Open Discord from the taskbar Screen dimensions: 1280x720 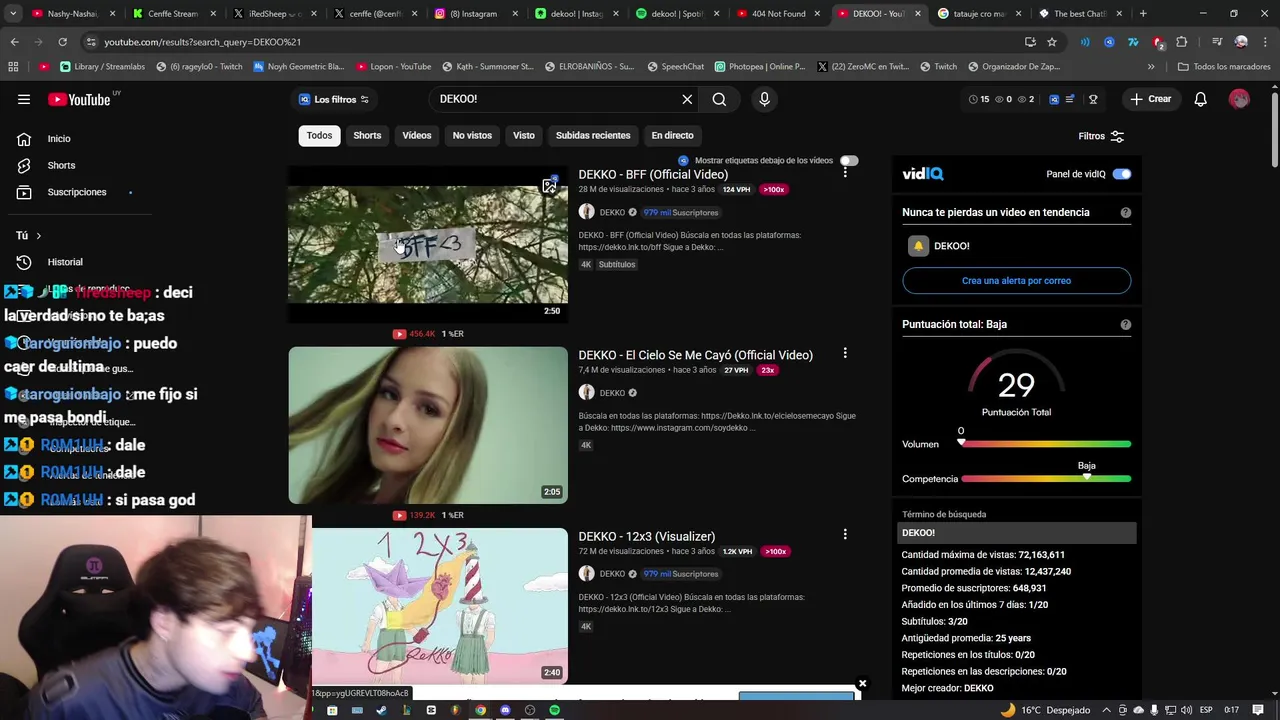[x=505, y=710]
